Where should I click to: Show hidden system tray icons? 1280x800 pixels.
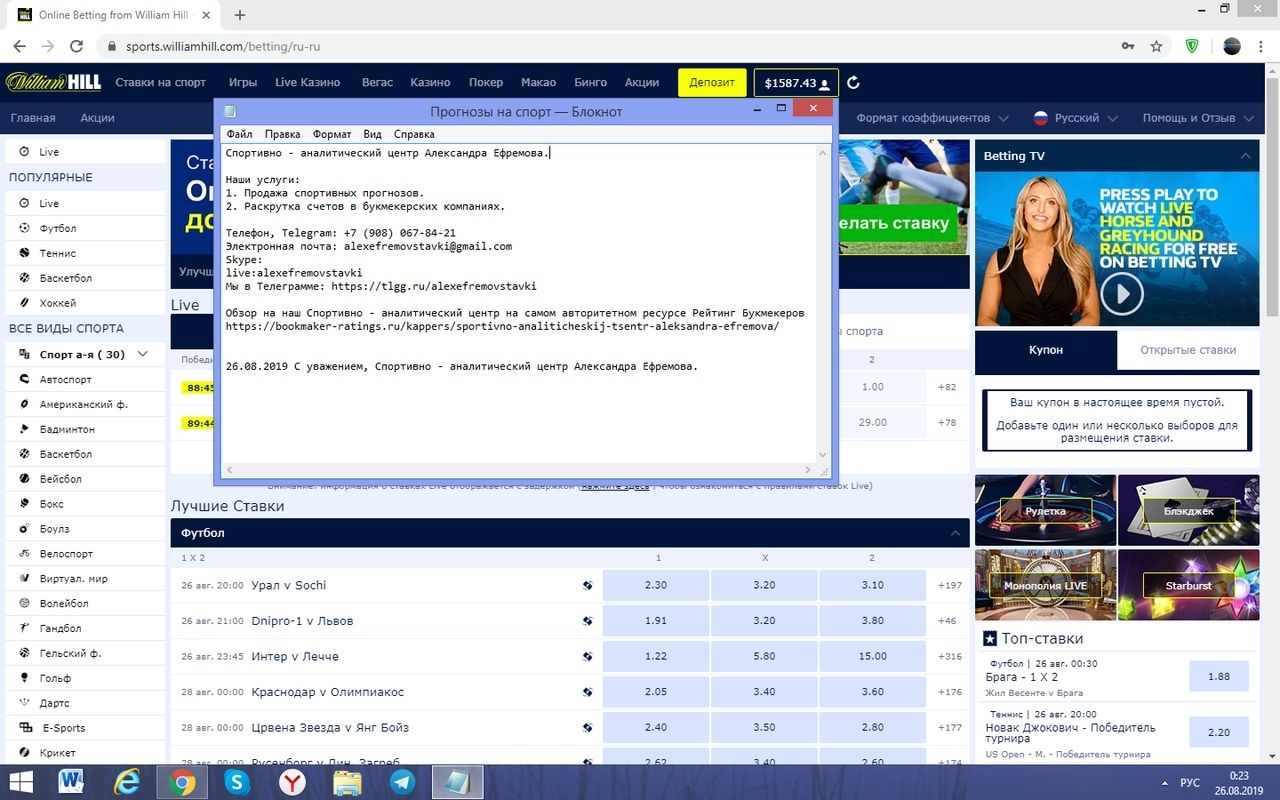click(x=1165, y=782)
